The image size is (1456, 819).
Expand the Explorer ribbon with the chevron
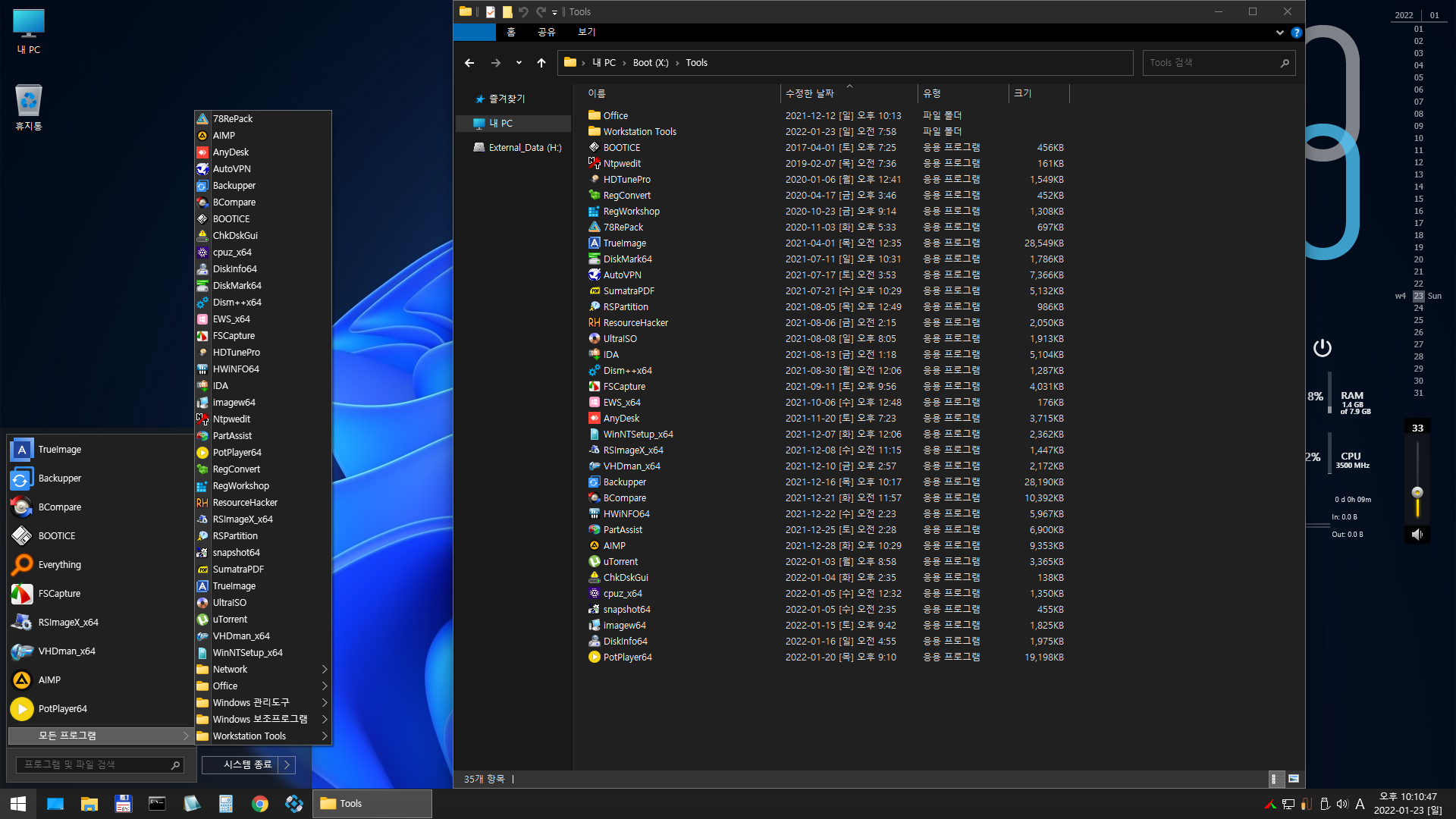click(1280, 33)
